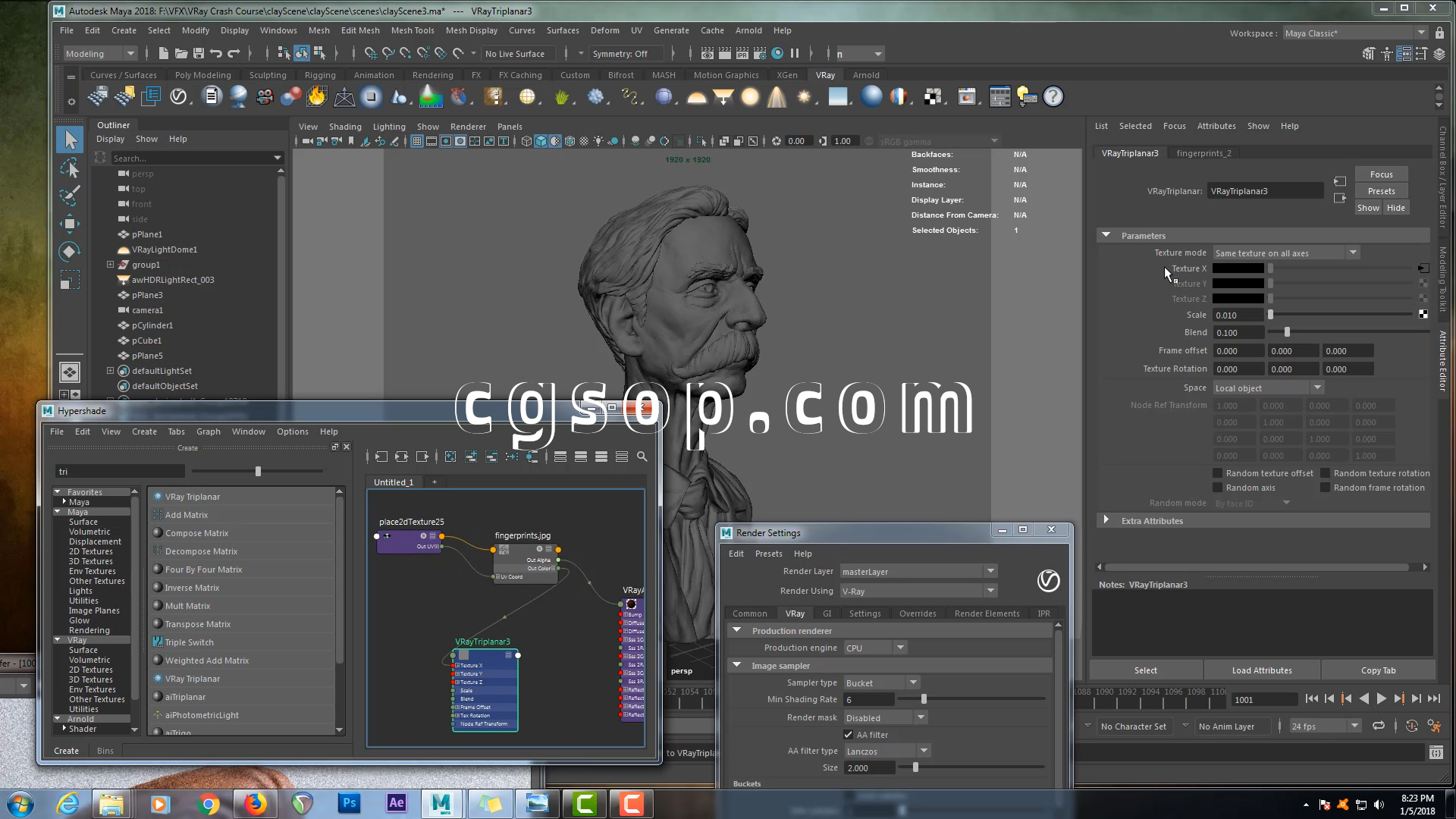Click the Load Attributes button
This screenshot has height=819, width=1456.
tap(1261, 670)
